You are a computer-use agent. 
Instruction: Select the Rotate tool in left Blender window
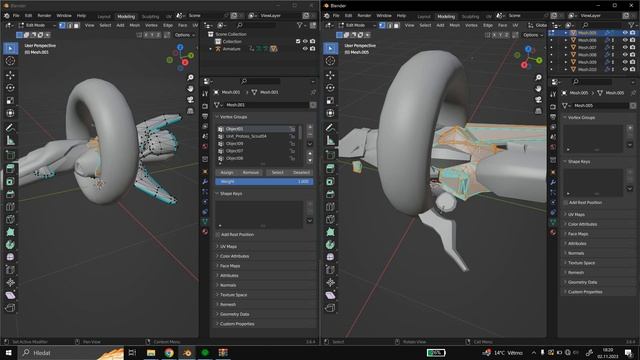click(x=10, y=88)
